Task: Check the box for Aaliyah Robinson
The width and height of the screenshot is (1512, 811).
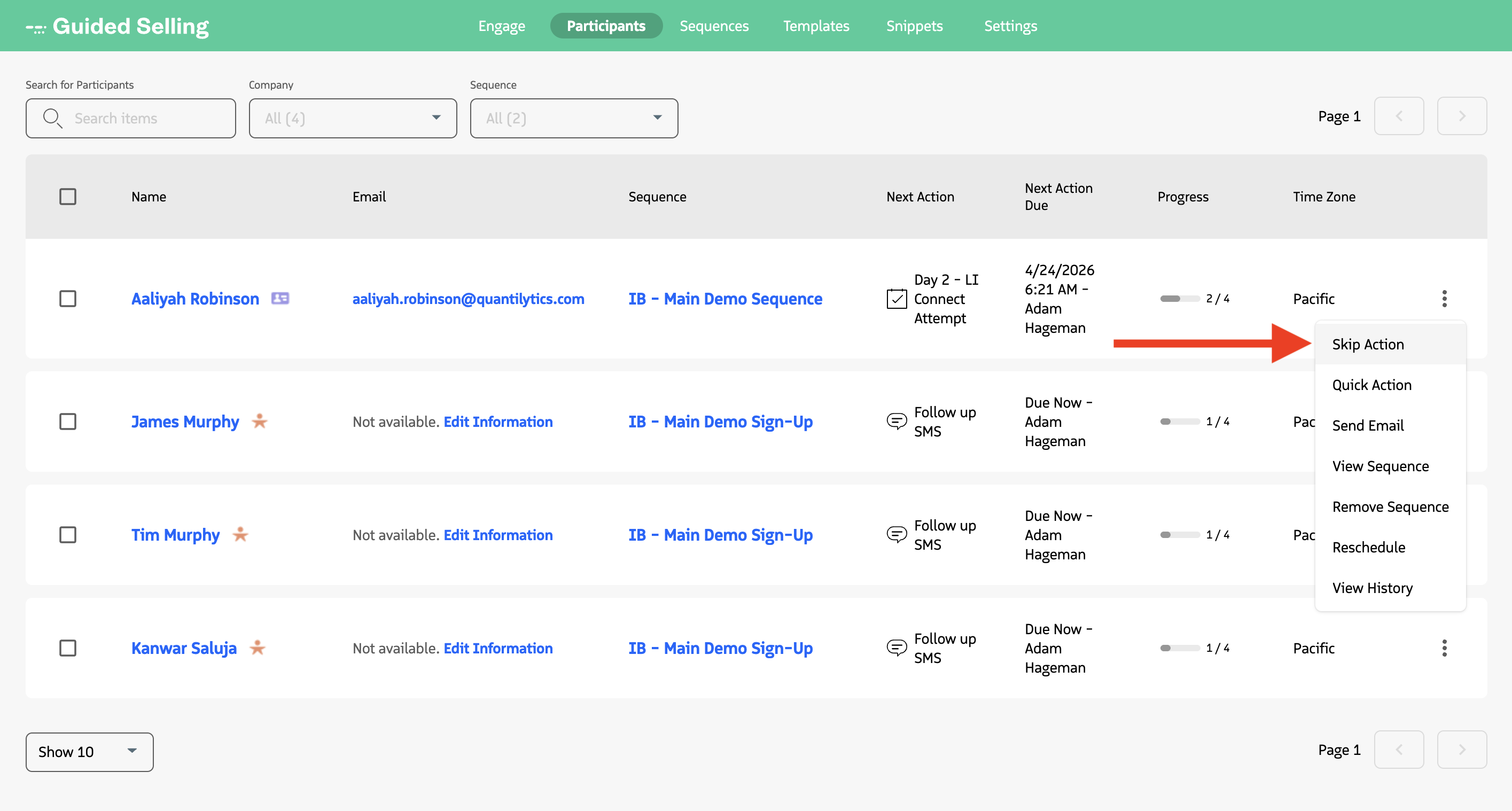Action: coord(68,298)
